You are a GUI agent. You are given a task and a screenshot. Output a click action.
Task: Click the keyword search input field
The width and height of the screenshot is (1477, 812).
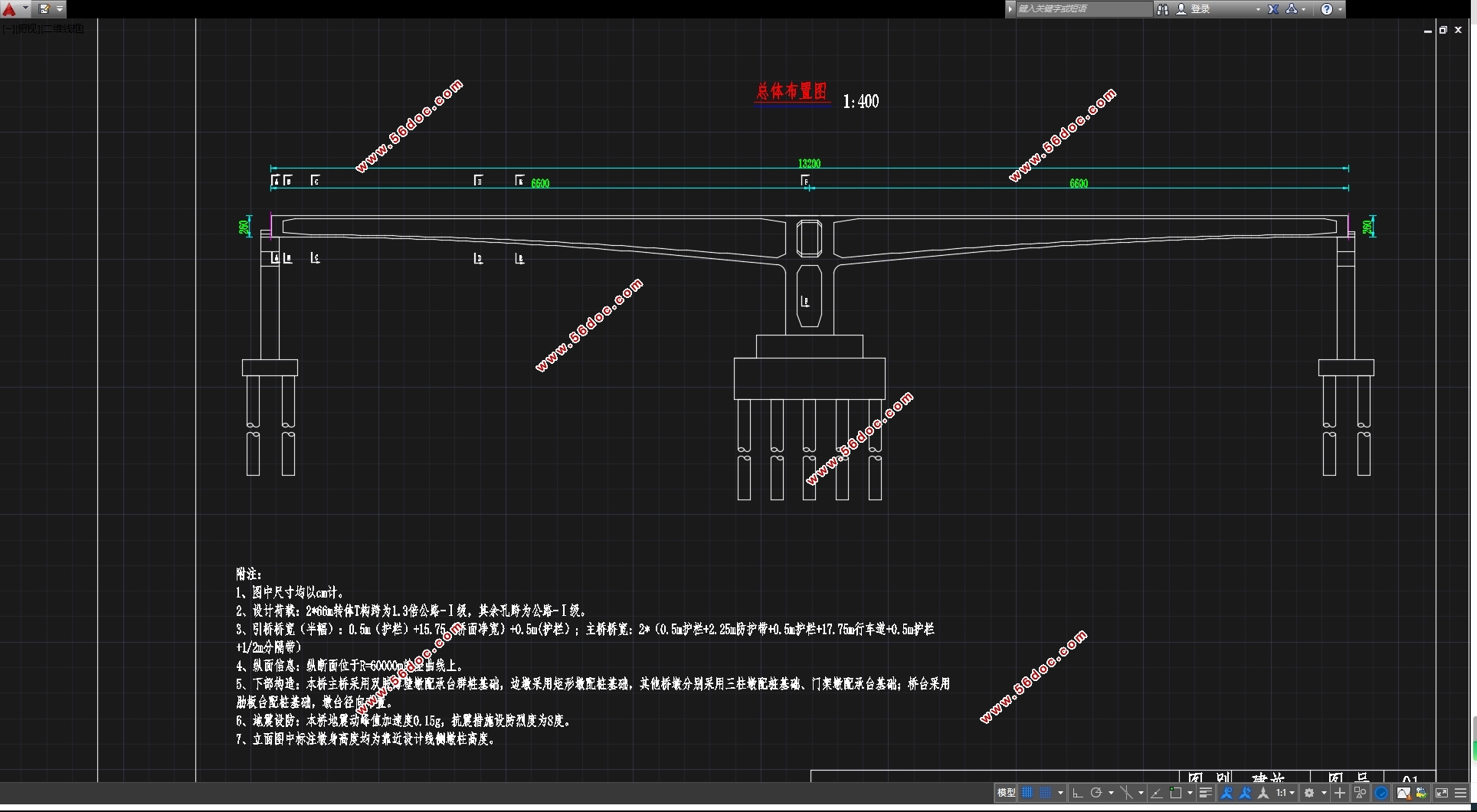pyautogui.click(x=1083, y=9)
